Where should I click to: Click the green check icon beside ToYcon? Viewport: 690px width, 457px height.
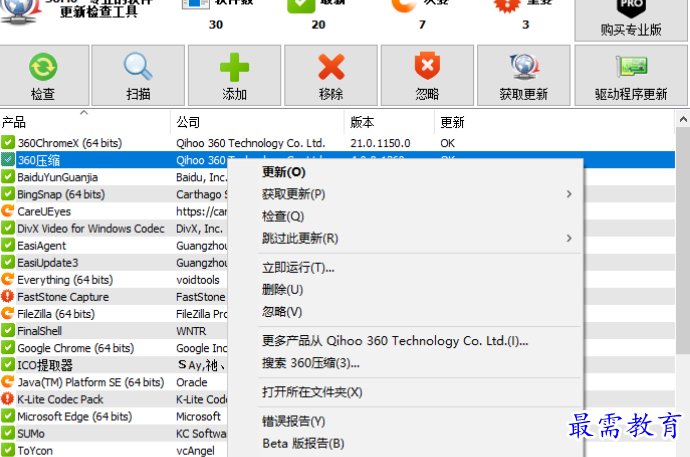coord(7,450)
